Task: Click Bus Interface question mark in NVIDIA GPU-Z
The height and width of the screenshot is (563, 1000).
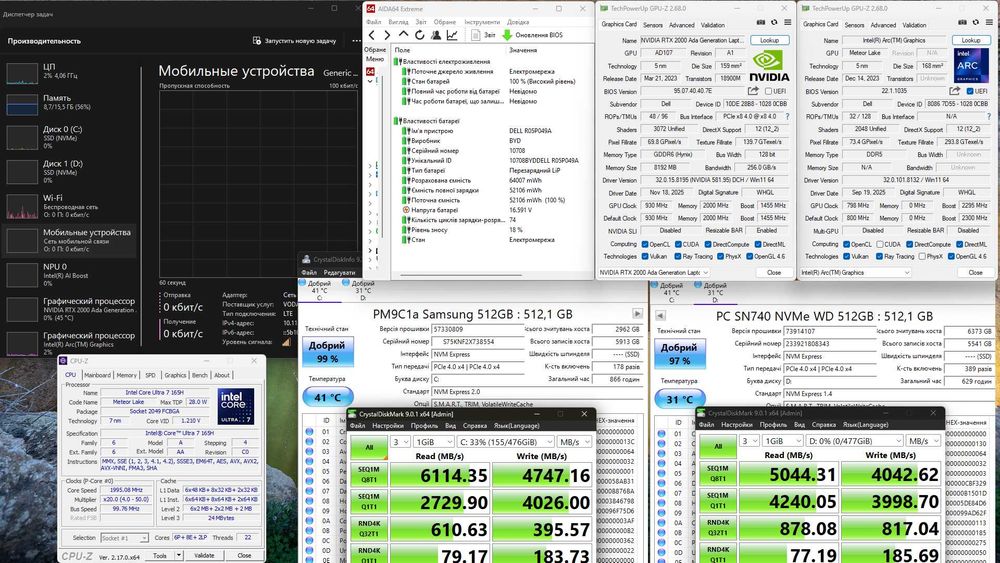Action: pyautogui.click(x=787, y=117)
